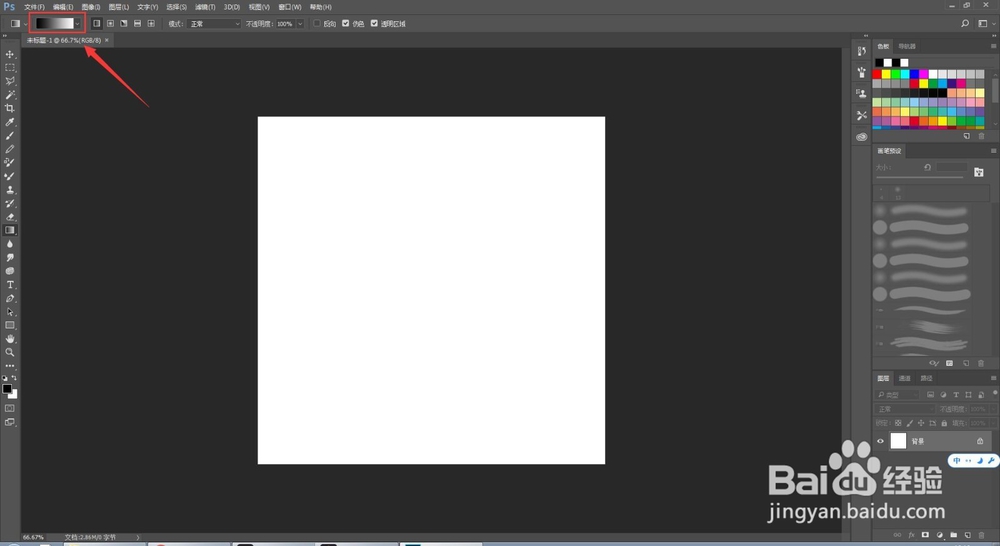Select the Eyedropper tool
This screenshot has height=546, width=1000.
pyautogui.click(x=10, y=122)
